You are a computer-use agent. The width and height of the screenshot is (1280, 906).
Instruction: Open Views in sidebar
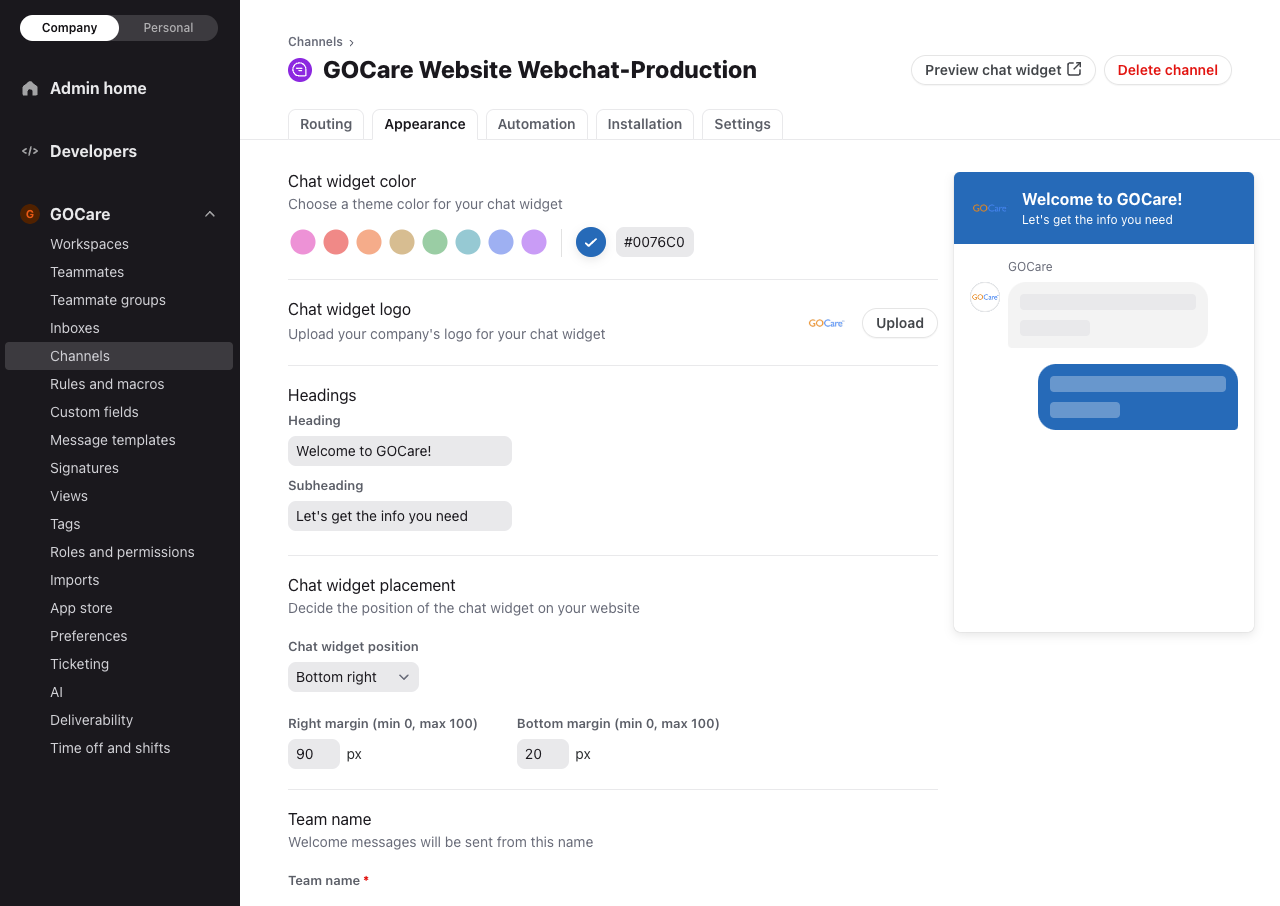click(x=119, y=496)
